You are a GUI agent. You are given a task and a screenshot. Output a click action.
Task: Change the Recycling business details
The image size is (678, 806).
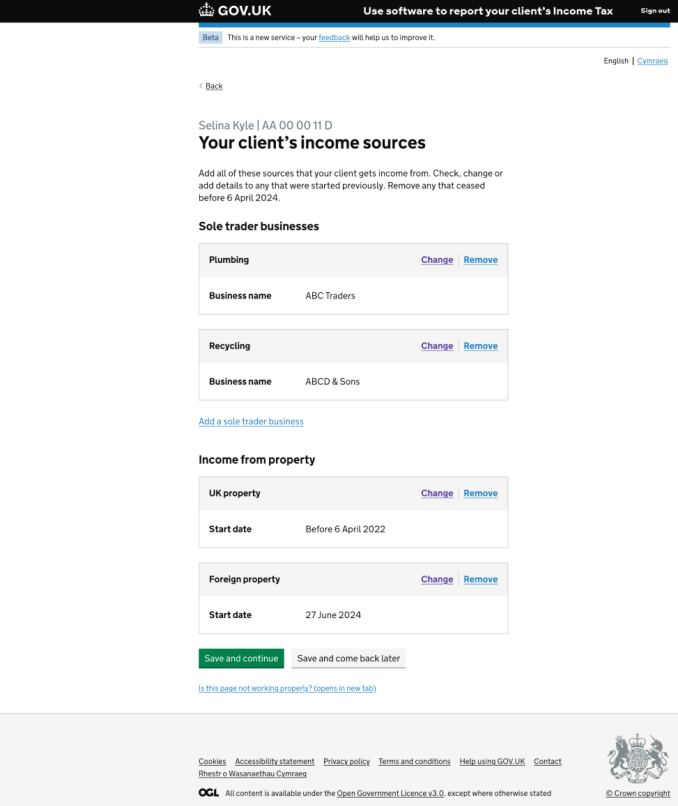(x=437, y=346)
